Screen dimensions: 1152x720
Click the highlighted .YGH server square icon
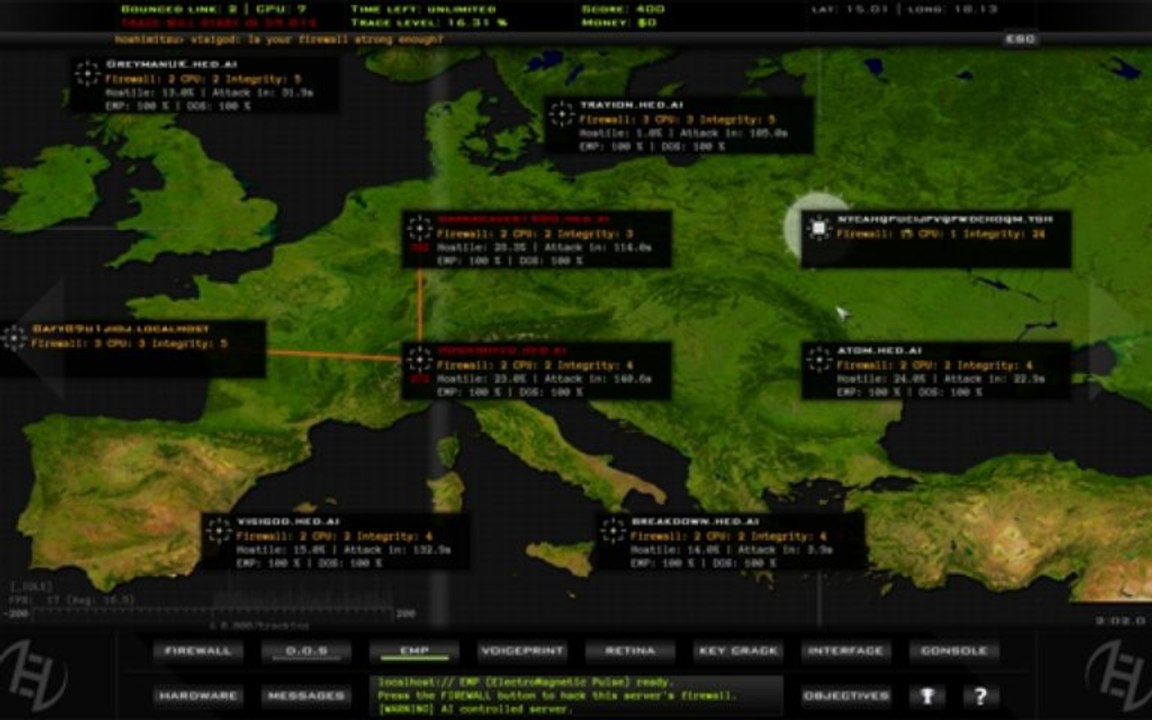pyautogui.click(x=818, y=228)
